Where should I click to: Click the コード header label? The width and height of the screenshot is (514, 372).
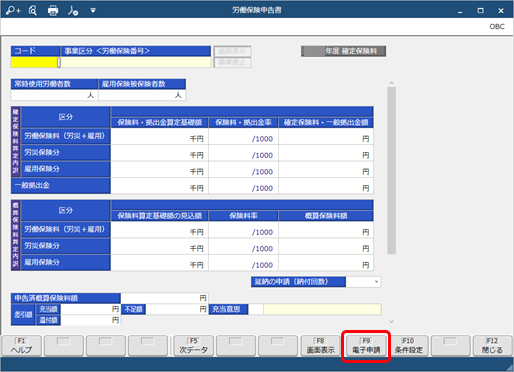click(35, 51)
